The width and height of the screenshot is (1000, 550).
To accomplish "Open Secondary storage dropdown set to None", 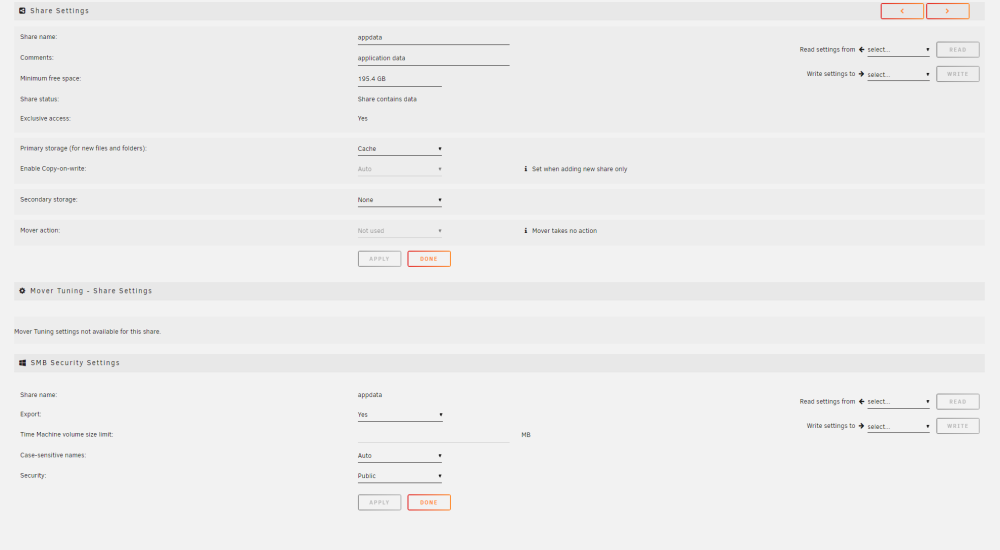I will 399,200.
